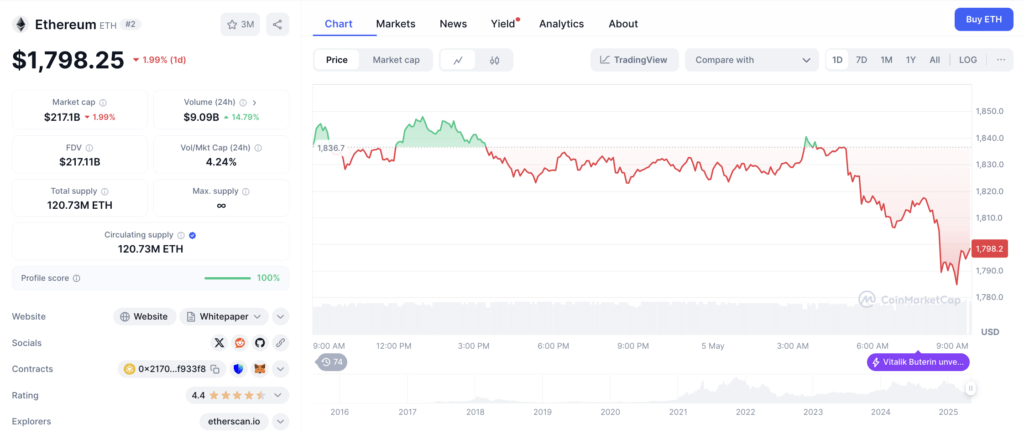Set chart range to 1D
This screenshot has height=434, width=1024.
click(x=837, y=59)
